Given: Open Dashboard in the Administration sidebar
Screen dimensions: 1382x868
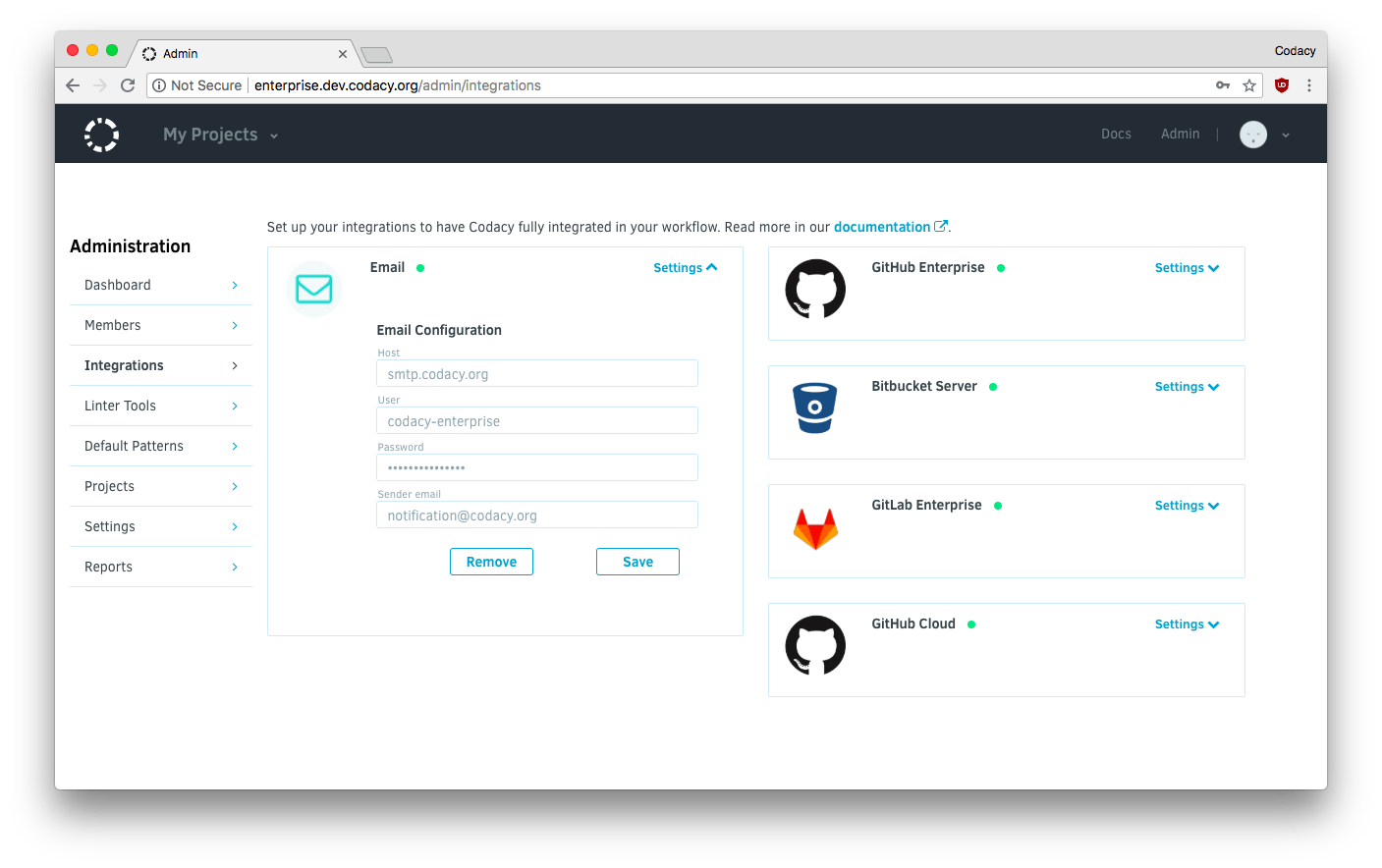Looking at the screenshot, I should tap(161, 285).
